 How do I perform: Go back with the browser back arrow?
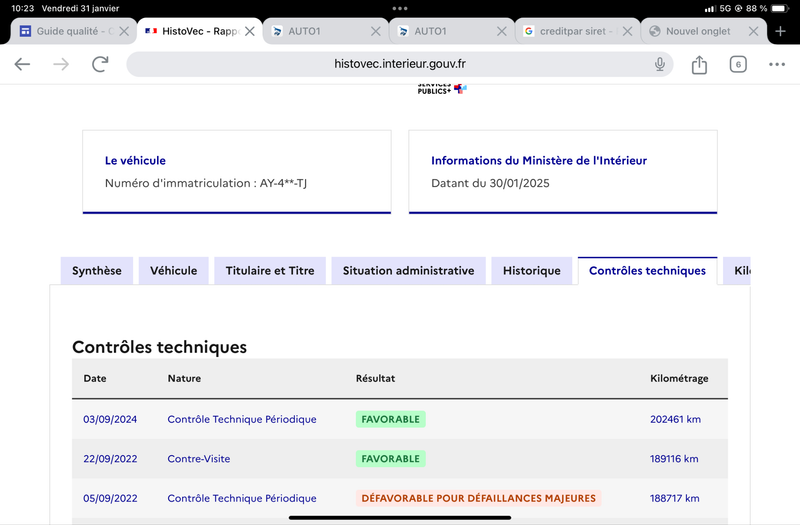(x=22, y=64)
